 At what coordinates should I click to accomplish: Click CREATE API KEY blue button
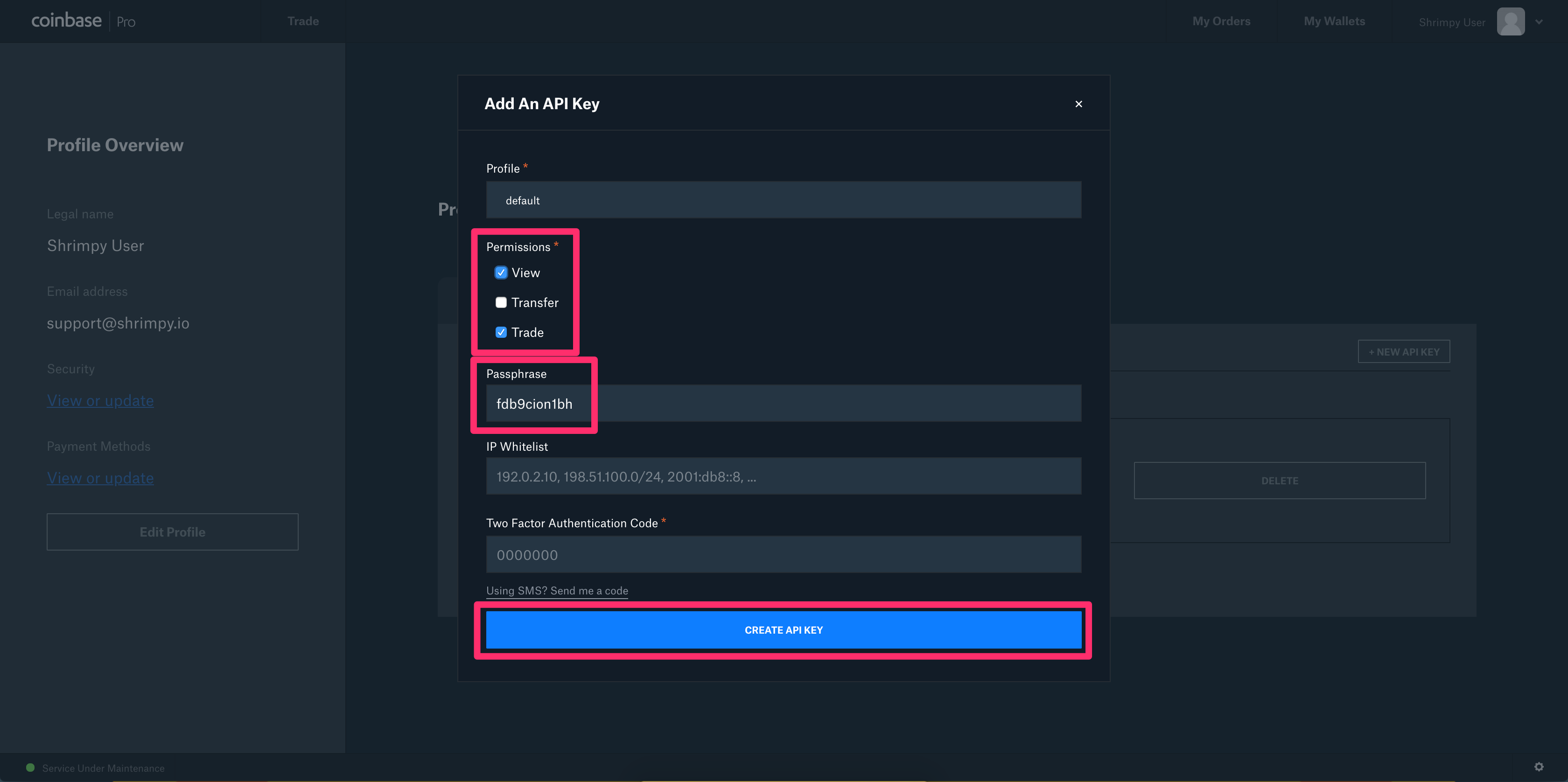(x=783, y=629)
